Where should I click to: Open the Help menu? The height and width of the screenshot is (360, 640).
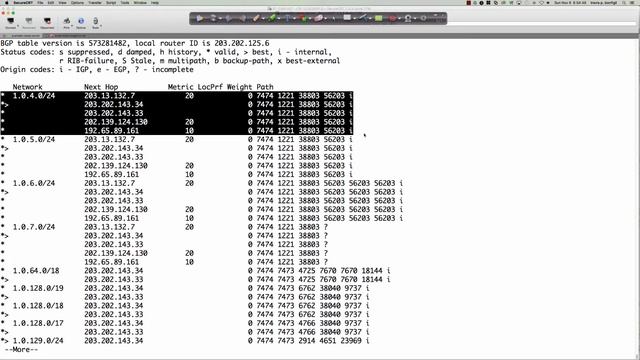155,3
